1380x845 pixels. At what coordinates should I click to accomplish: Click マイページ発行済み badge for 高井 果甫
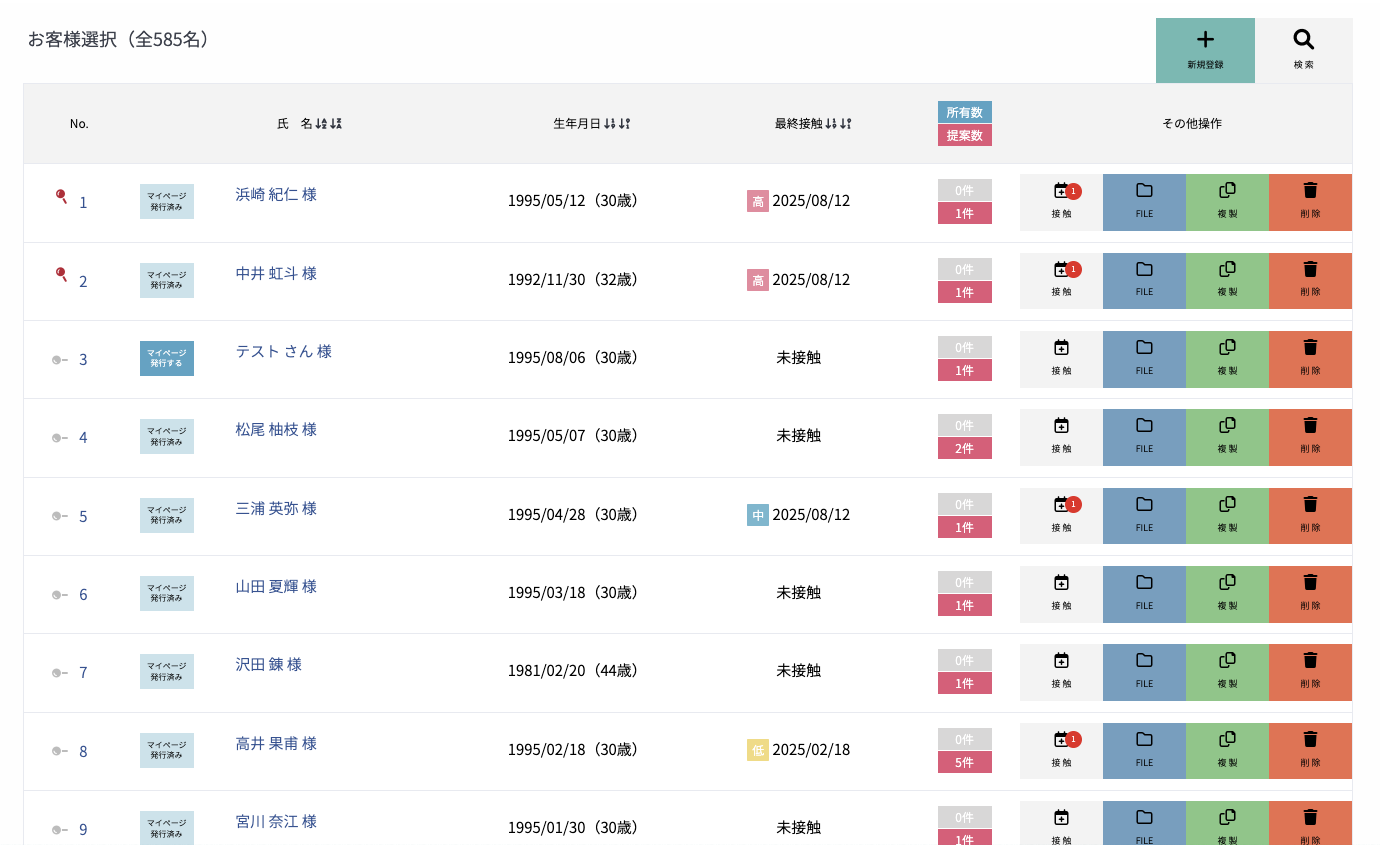click(167, 750)
